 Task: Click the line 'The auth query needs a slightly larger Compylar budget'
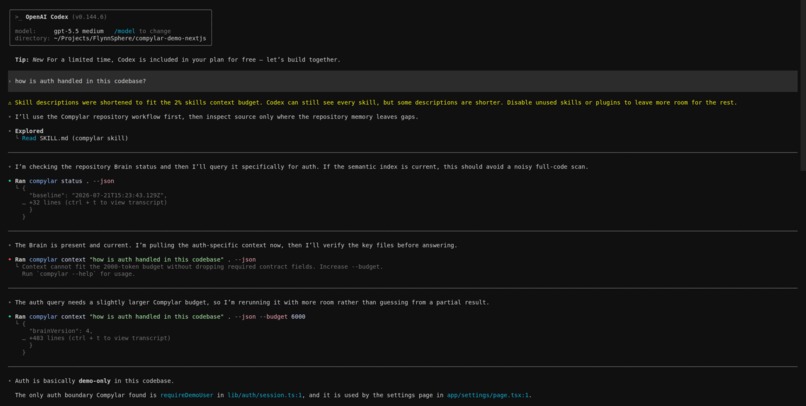click(252, 303)
